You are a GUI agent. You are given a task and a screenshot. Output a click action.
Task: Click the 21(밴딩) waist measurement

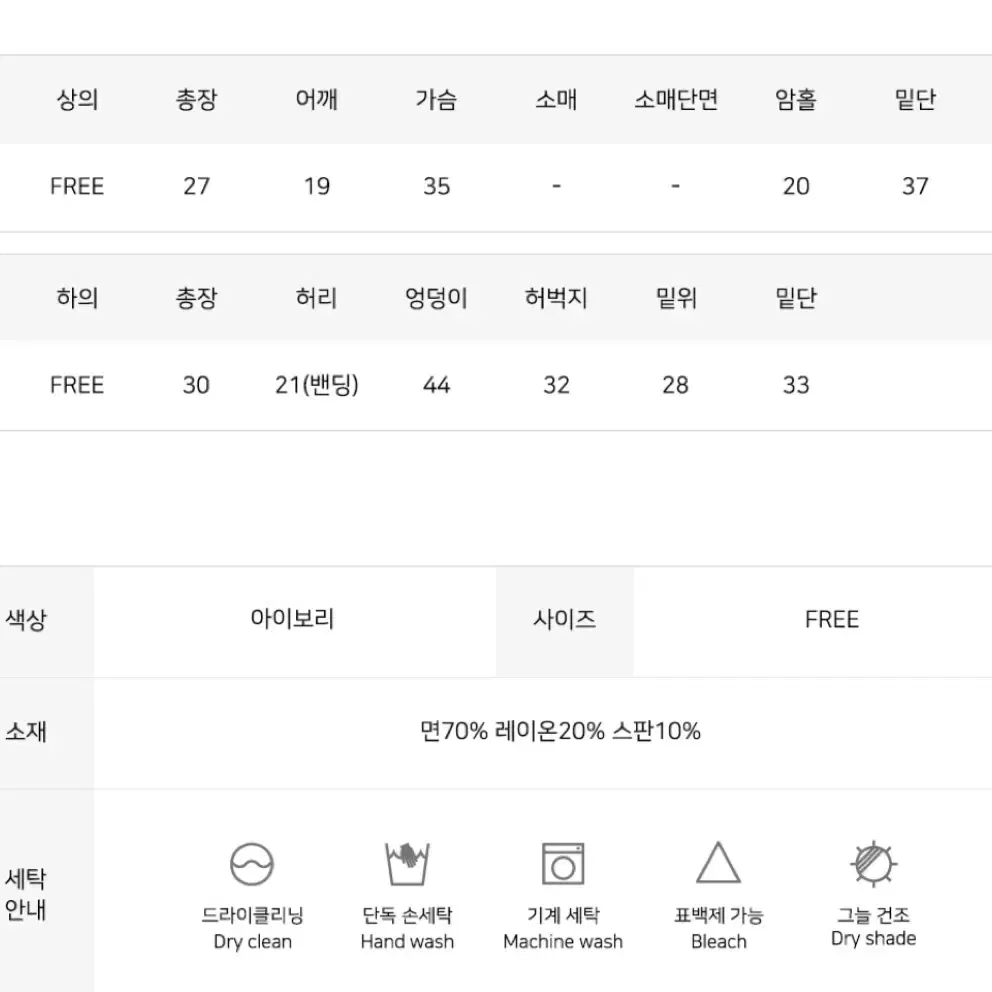[x=316, y=385]
